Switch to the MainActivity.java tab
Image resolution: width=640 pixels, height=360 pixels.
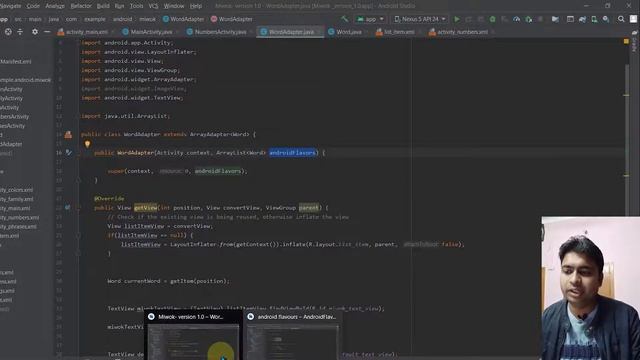(151, 32)
